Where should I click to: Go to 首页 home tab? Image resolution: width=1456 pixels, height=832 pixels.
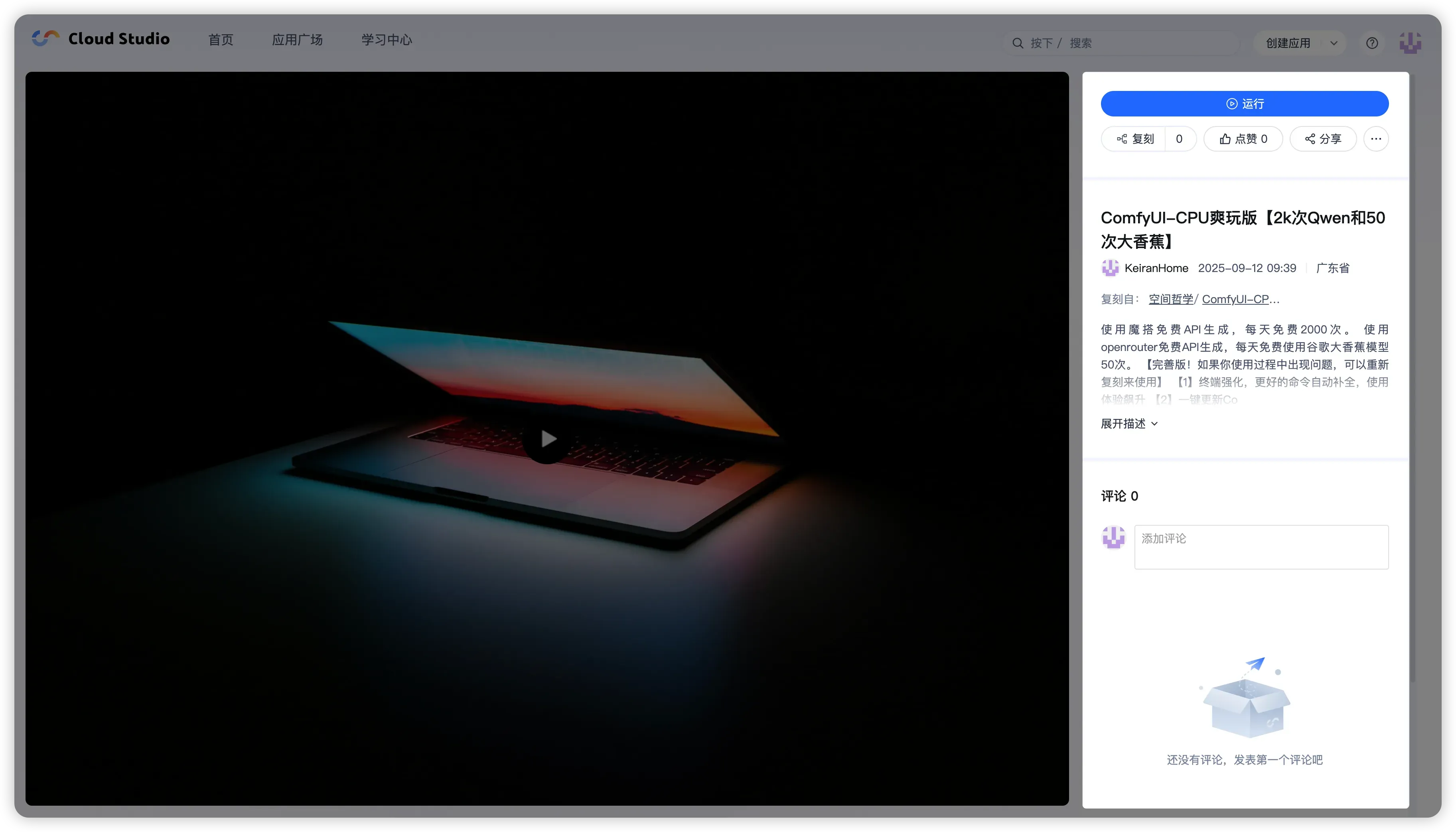click(x=221, y=39)
